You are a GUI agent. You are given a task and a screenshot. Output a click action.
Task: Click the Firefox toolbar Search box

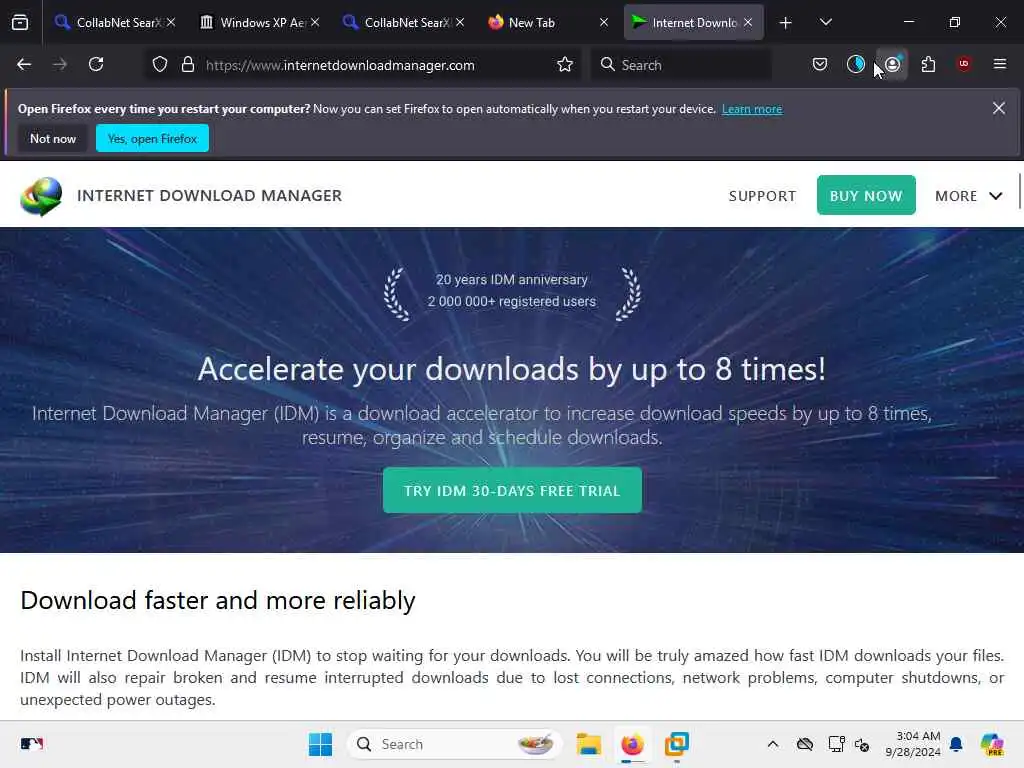coord(681,65)
